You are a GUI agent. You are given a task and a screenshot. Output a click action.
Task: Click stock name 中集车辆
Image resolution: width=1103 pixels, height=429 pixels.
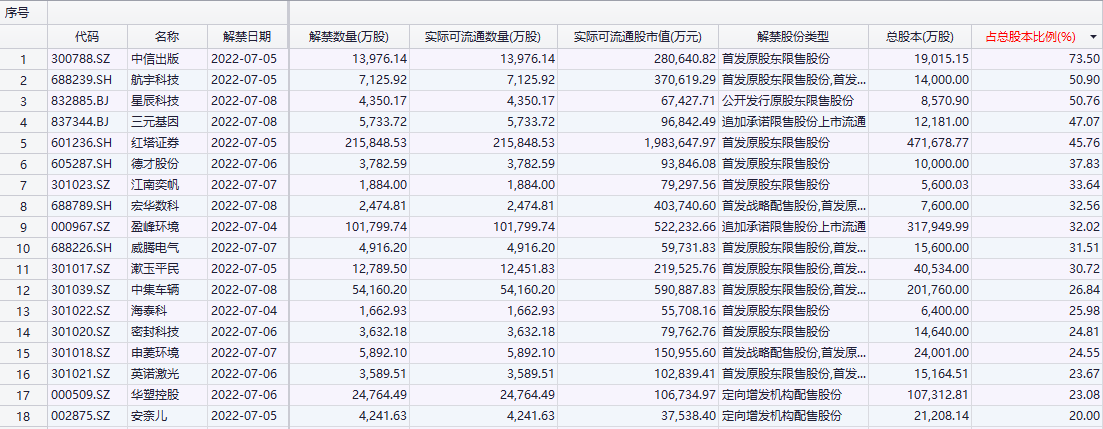coord(155,290)
